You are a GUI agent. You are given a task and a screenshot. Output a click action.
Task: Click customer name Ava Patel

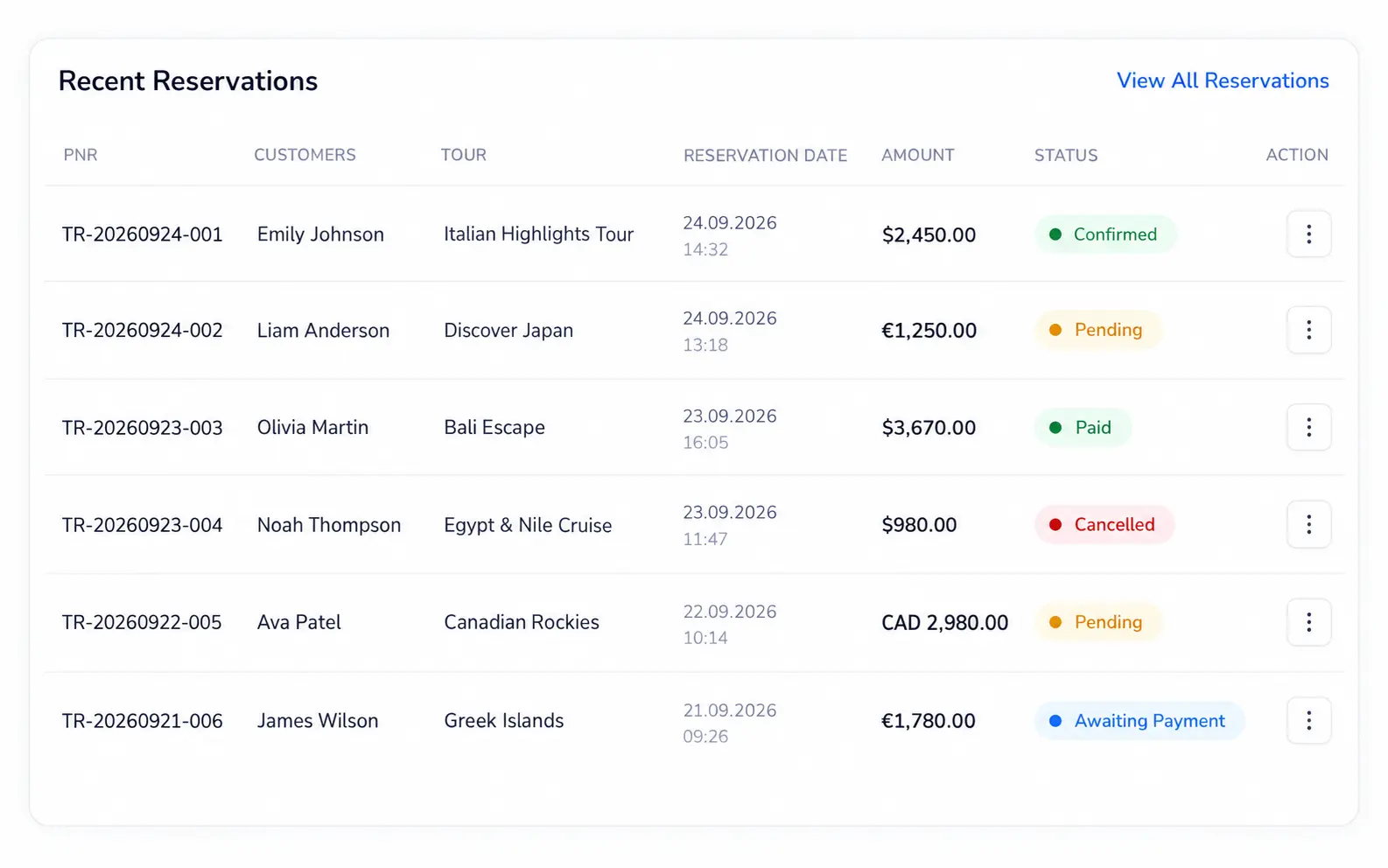click(x=299, y=622)
